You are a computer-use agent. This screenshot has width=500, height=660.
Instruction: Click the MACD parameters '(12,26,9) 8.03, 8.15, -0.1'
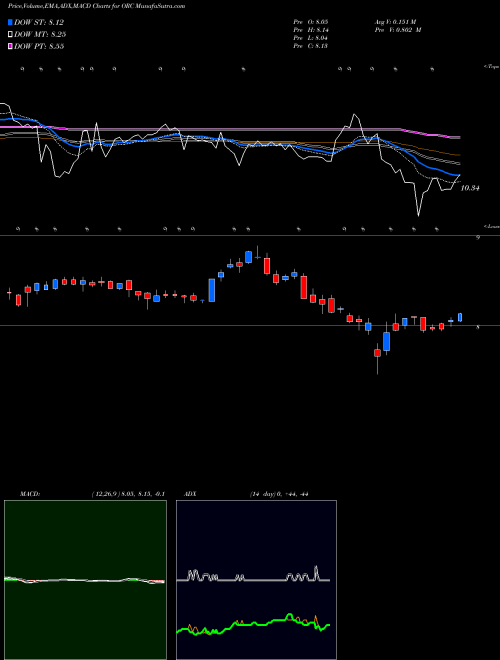pyautogui.click(x=128, y=494)
